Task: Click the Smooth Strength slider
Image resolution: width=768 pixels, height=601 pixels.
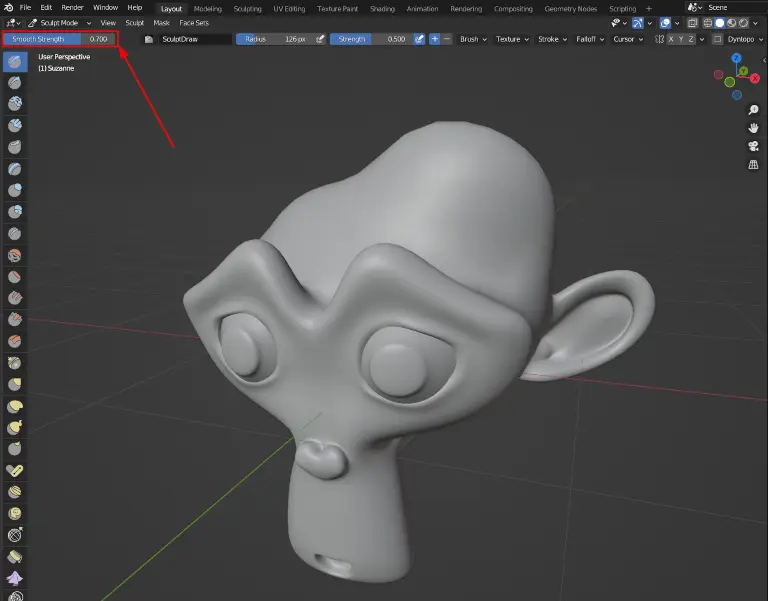Action: (59, 39)
